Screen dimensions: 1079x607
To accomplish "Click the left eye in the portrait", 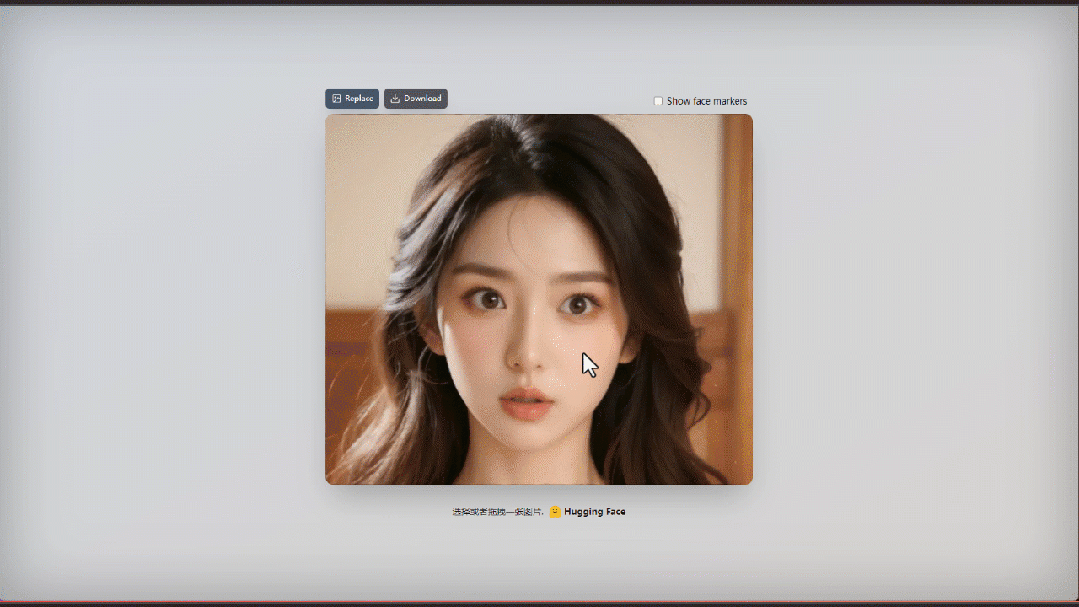I will click(487, 298).
